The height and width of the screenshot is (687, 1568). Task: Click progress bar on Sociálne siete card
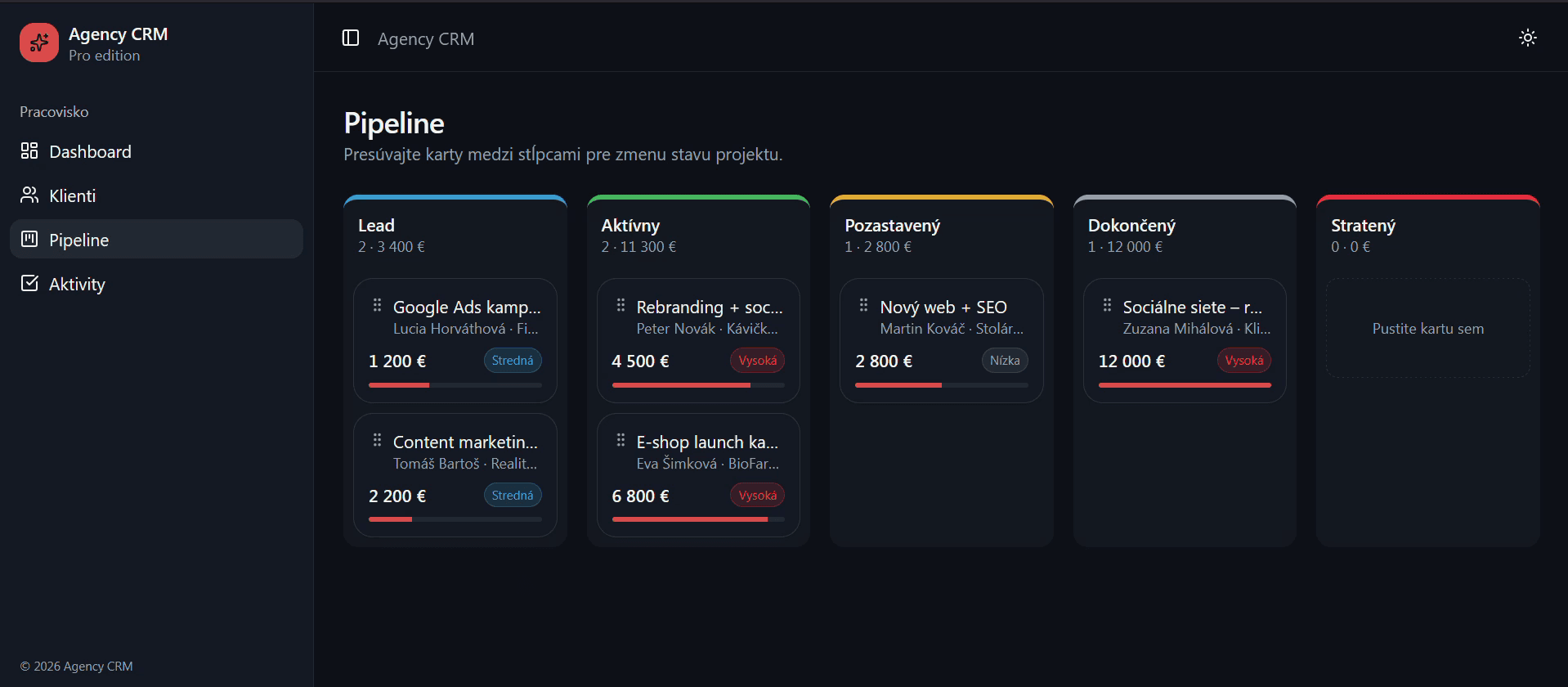pos(1185,385)
